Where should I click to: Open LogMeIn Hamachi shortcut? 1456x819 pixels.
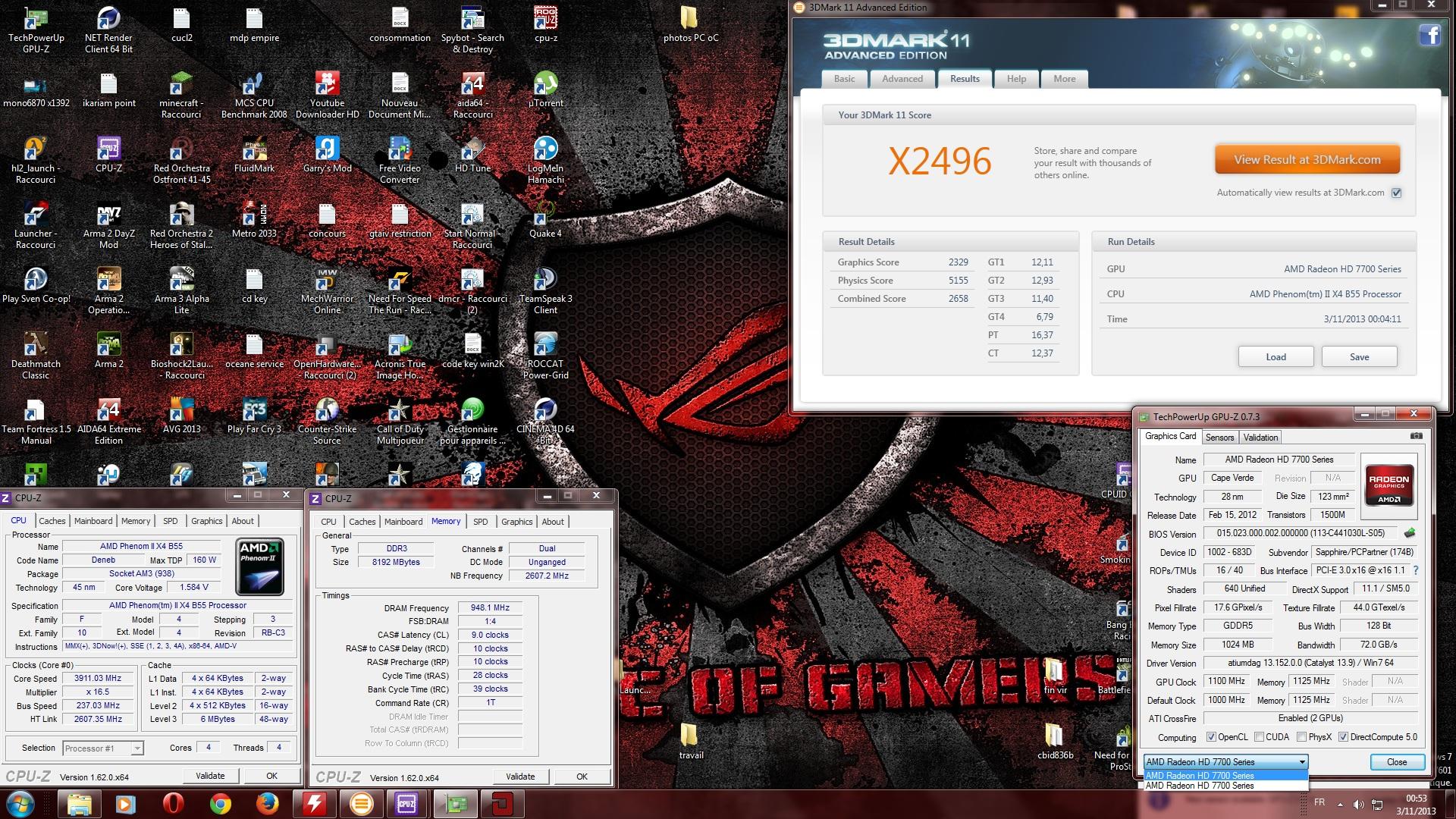pyautogui.click(x=545, y=161)
